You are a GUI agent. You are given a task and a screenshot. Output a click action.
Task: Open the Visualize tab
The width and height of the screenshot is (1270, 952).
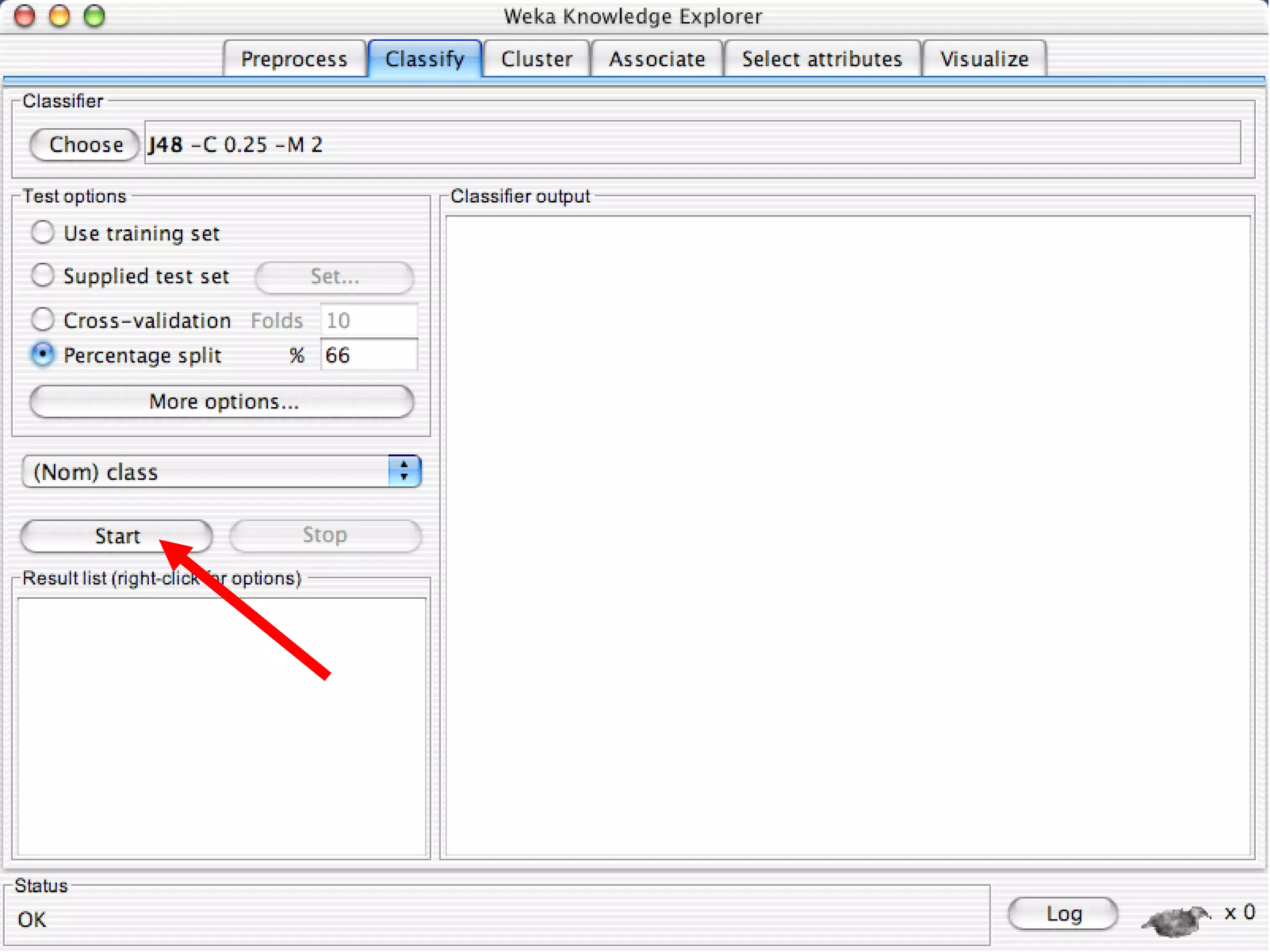click(x=984, y=59)
